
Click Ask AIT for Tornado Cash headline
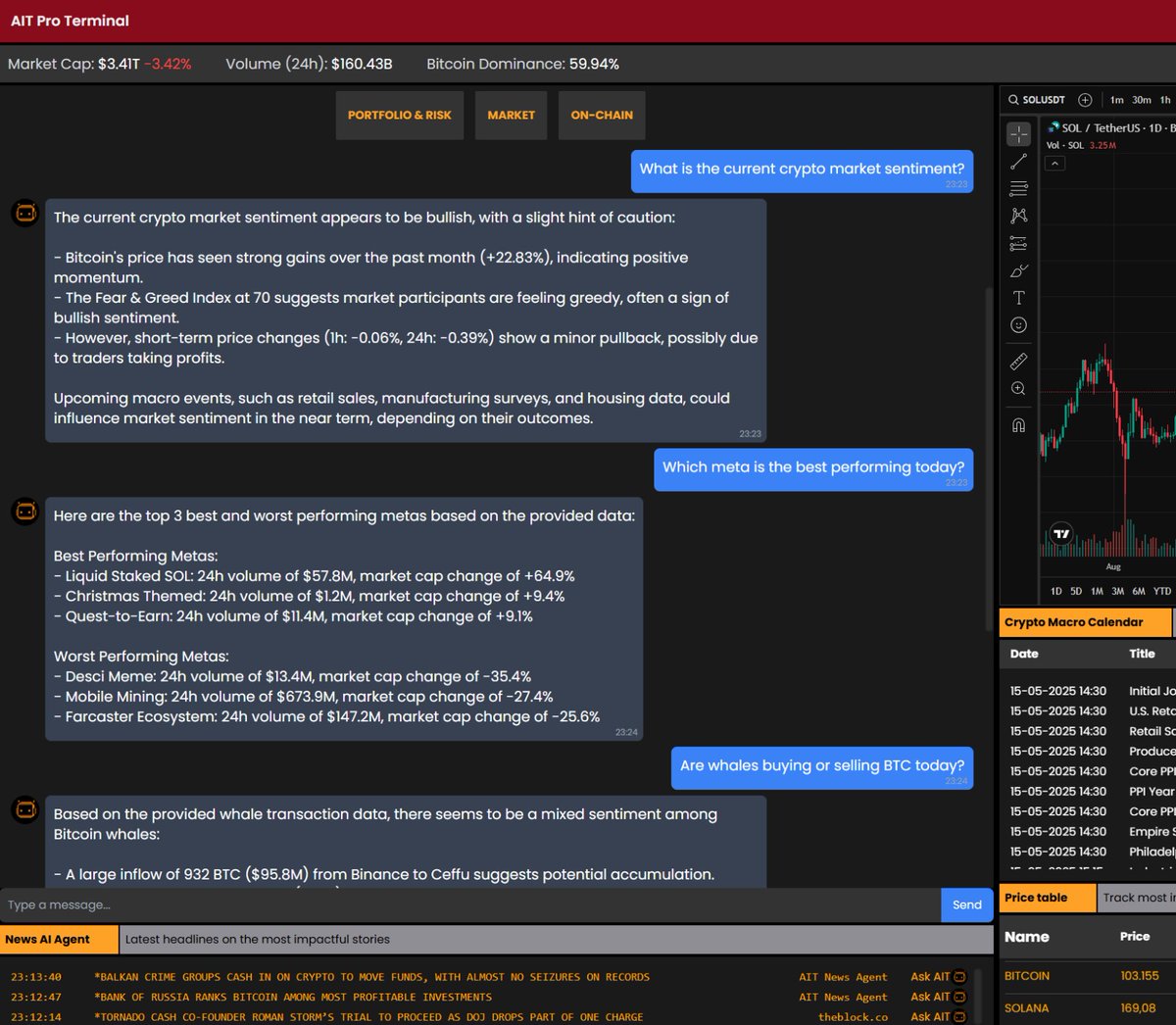coord(938,1017)
